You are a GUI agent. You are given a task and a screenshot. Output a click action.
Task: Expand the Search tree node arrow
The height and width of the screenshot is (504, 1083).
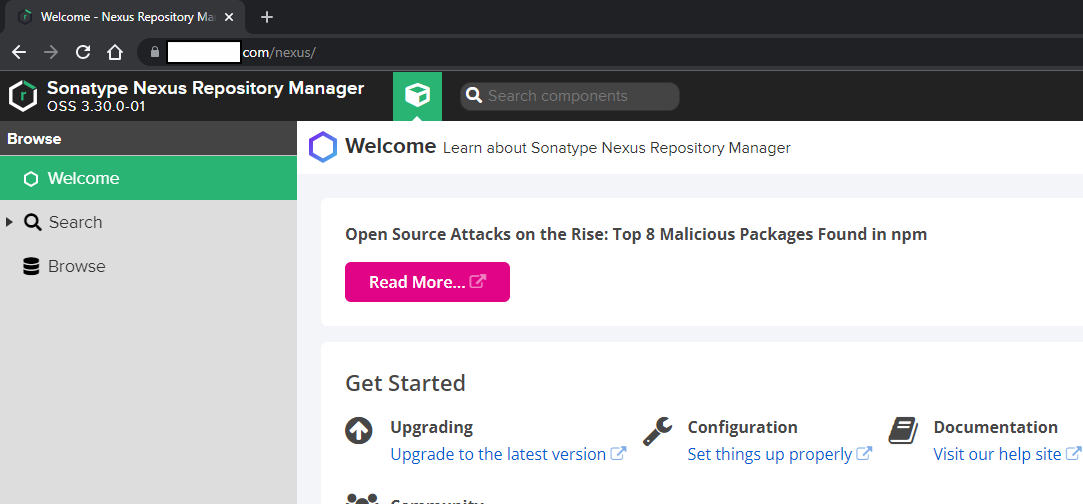pyautogui.click(x=9, y=222)
